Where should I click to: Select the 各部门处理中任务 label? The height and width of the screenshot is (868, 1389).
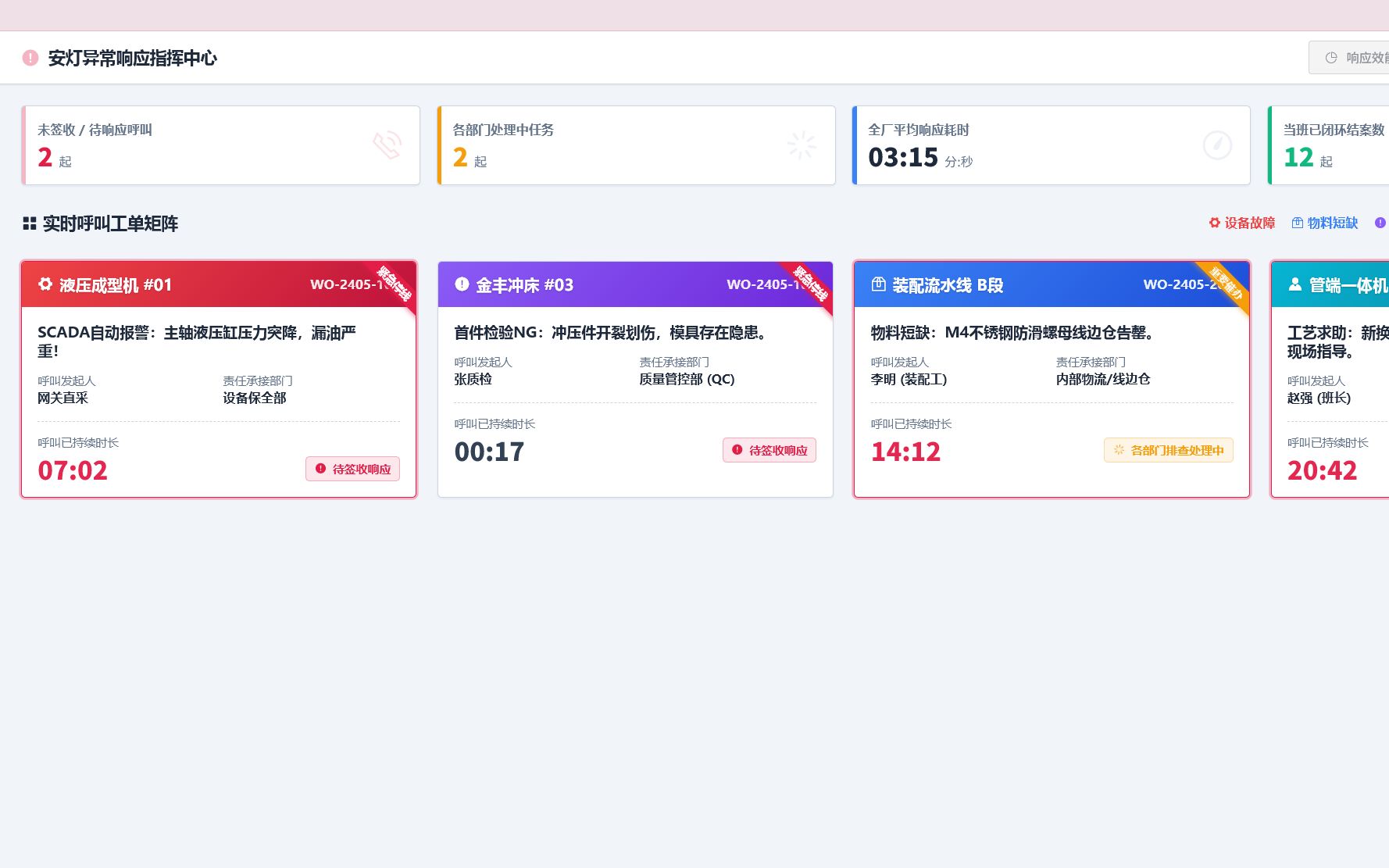coord(503,130)
